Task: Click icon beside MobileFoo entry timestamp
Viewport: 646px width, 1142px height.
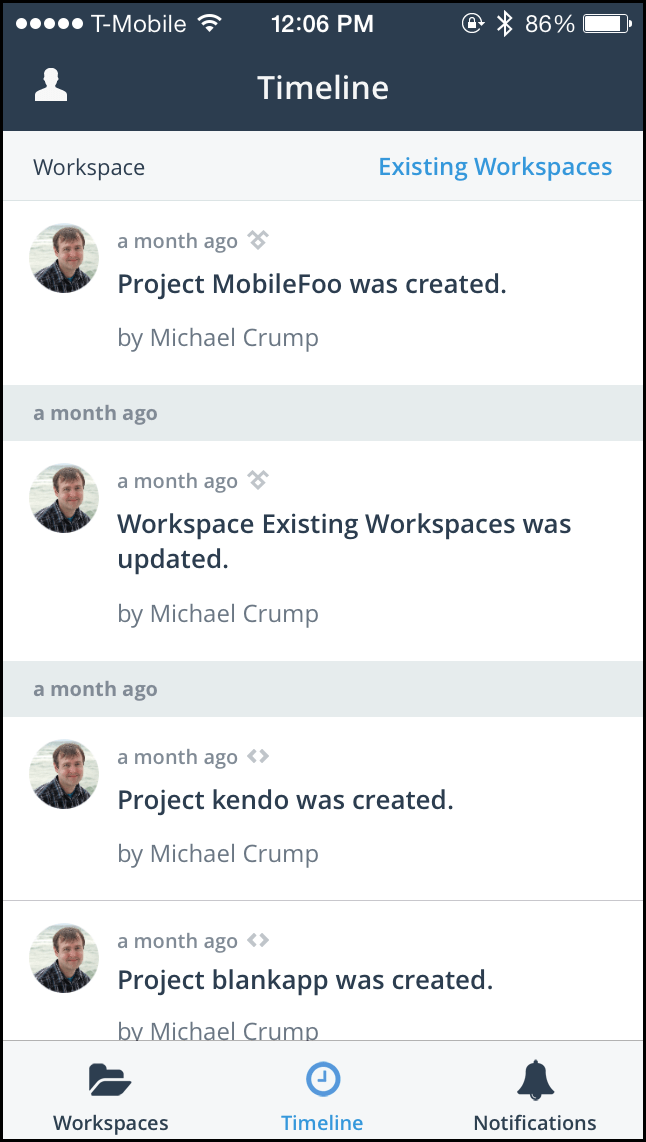Action: point(258,240)
